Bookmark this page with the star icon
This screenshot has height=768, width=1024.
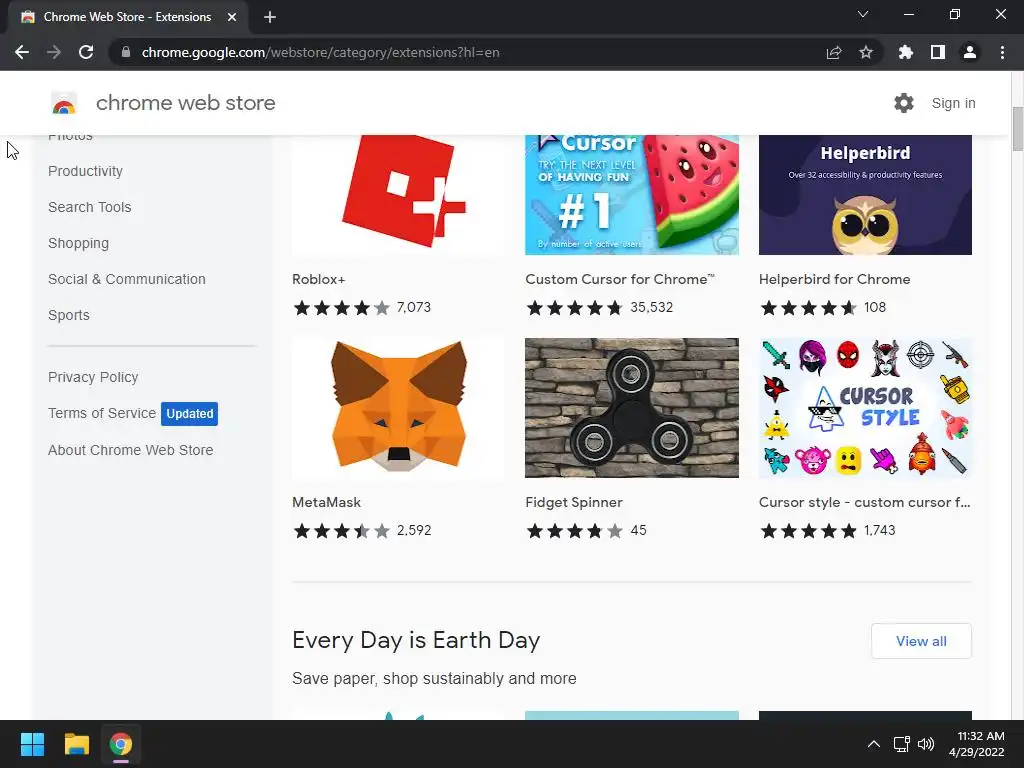pyautogui.click(x=866, y=52)
